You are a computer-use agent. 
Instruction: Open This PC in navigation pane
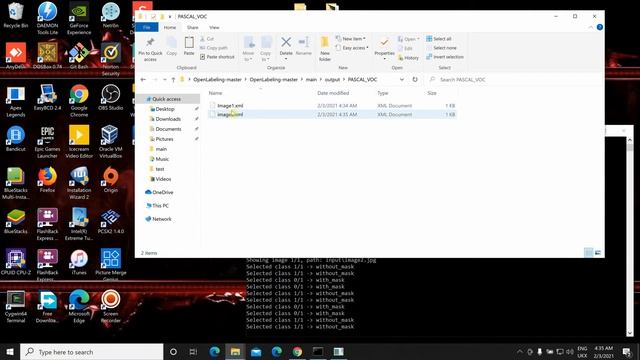click(160, 206)
